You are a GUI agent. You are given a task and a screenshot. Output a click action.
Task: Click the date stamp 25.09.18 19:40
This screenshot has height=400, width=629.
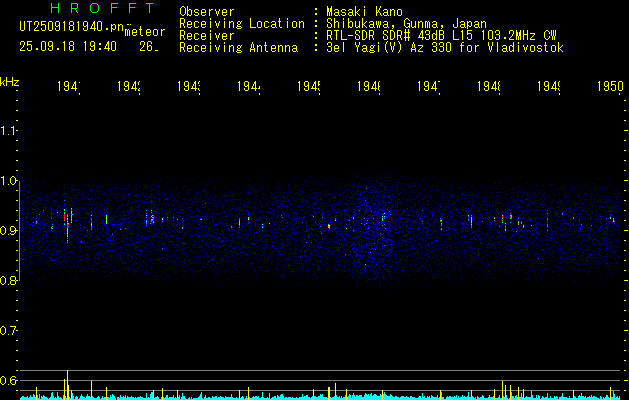pos(68,47)
